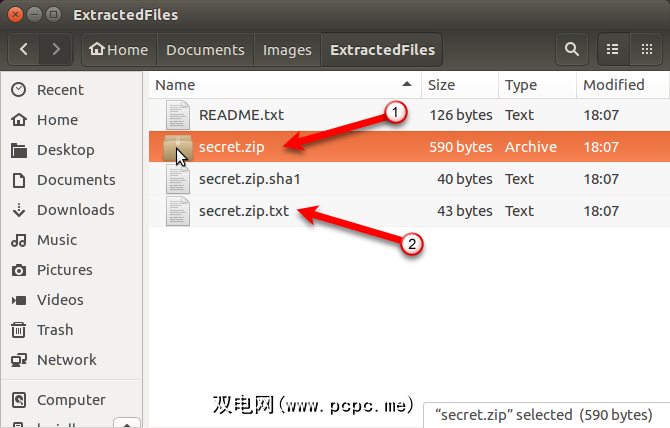670x428 pixels.
Task: Jump to Images folder in path bar
Action: [x=286, y=49]
